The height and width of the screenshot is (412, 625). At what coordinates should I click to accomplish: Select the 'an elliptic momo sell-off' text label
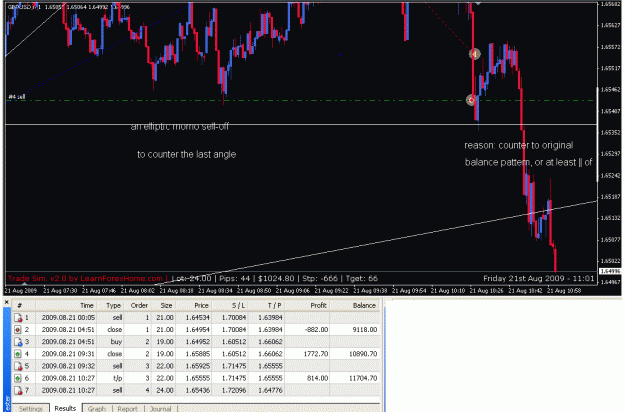point(180,127)
